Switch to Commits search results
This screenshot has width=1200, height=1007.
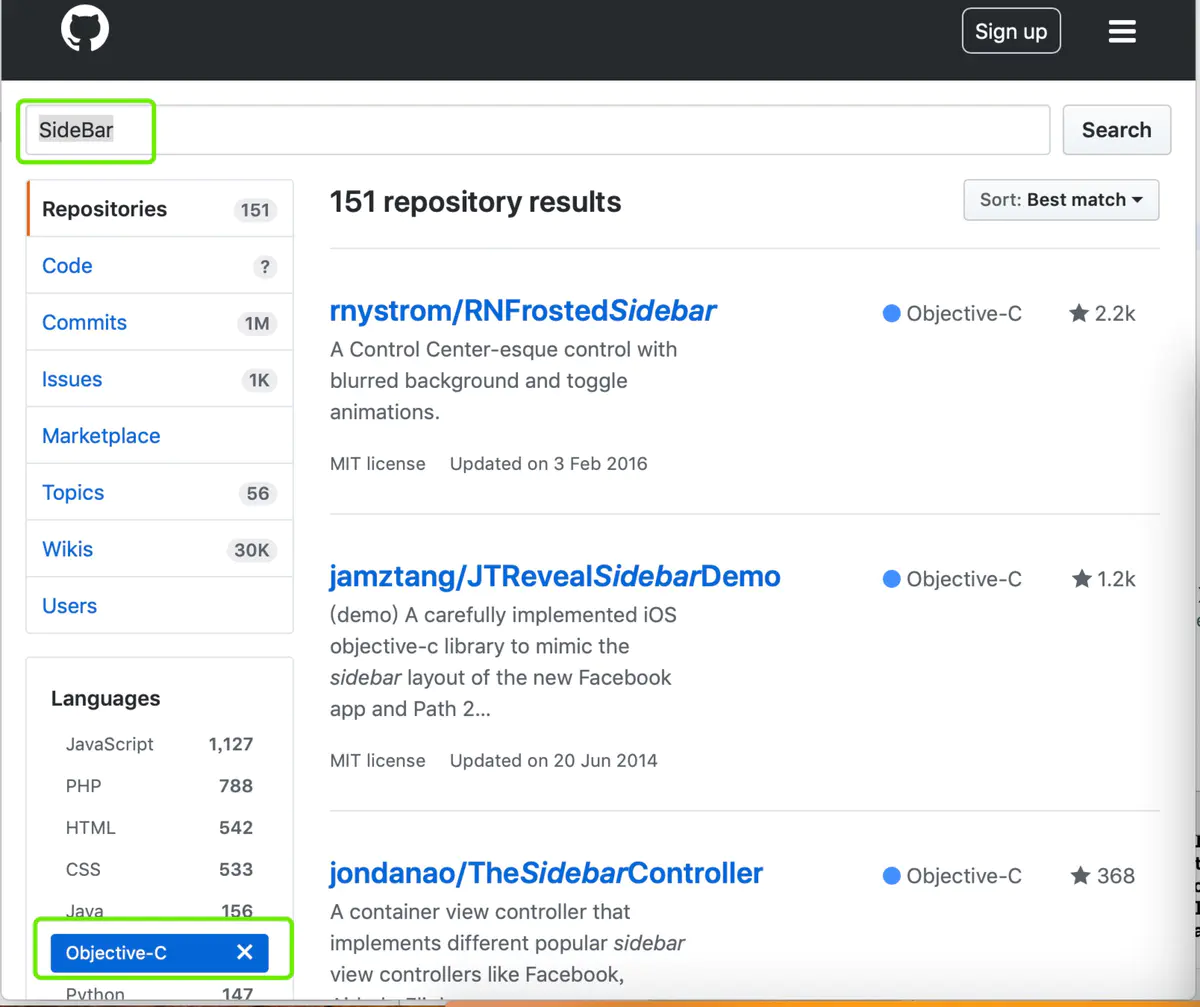[160, 322]
